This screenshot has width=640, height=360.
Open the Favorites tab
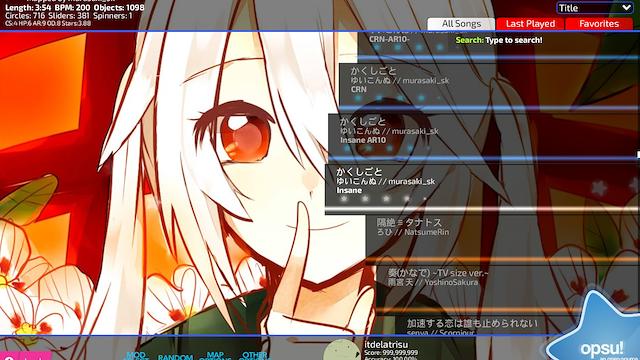coord(599,24)
